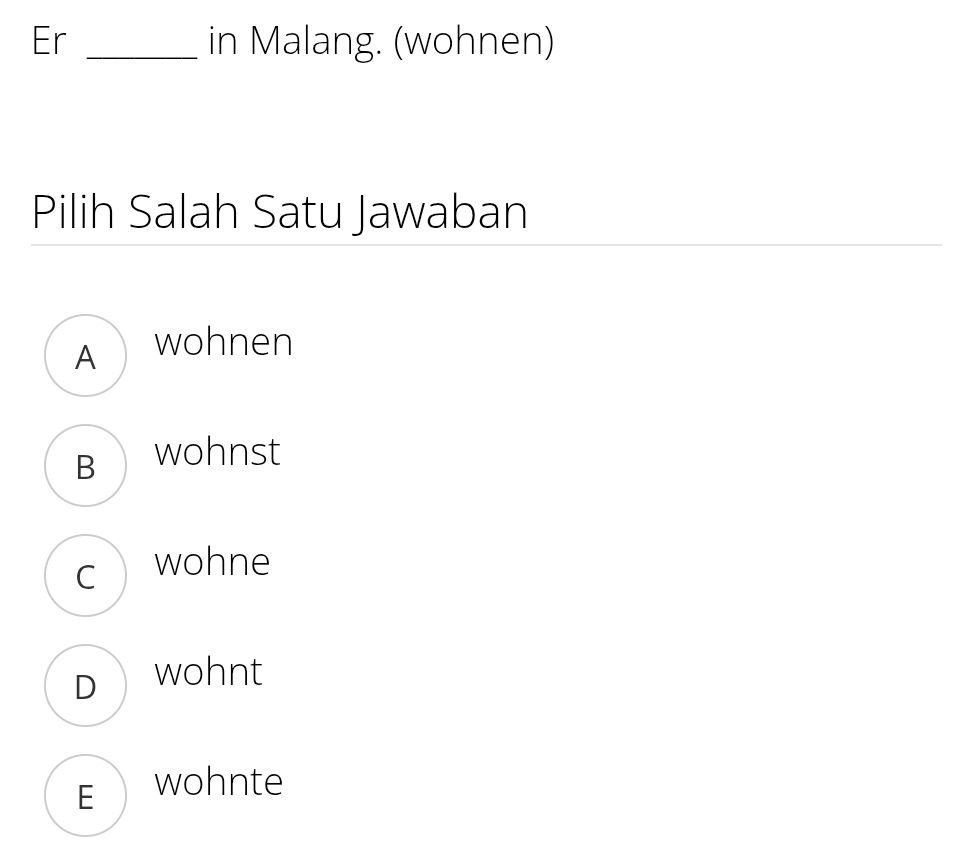Choose the answer wohnt
974x865 pixels.
(207, 672)
